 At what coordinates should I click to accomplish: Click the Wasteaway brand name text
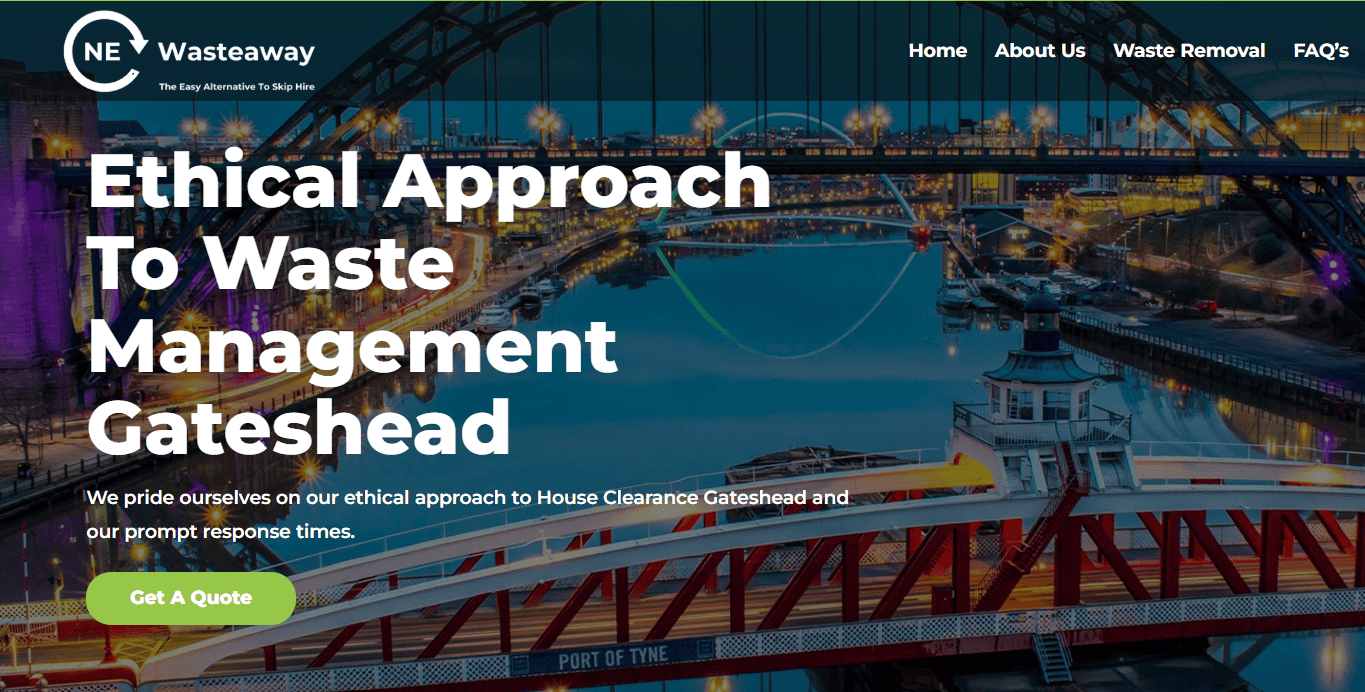tap(236, 52)
